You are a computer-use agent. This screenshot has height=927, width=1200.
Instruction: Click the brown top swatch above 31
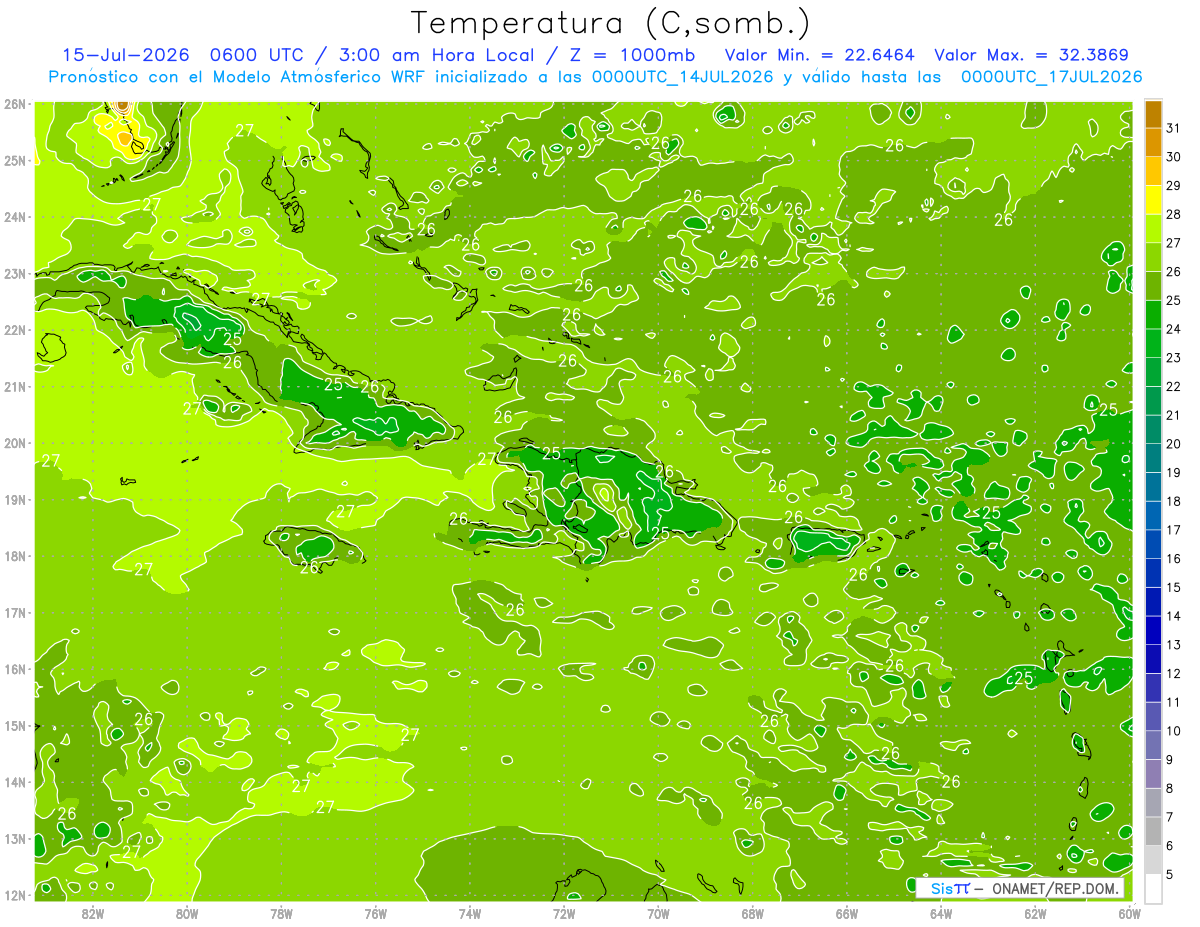coord(1153,115)
